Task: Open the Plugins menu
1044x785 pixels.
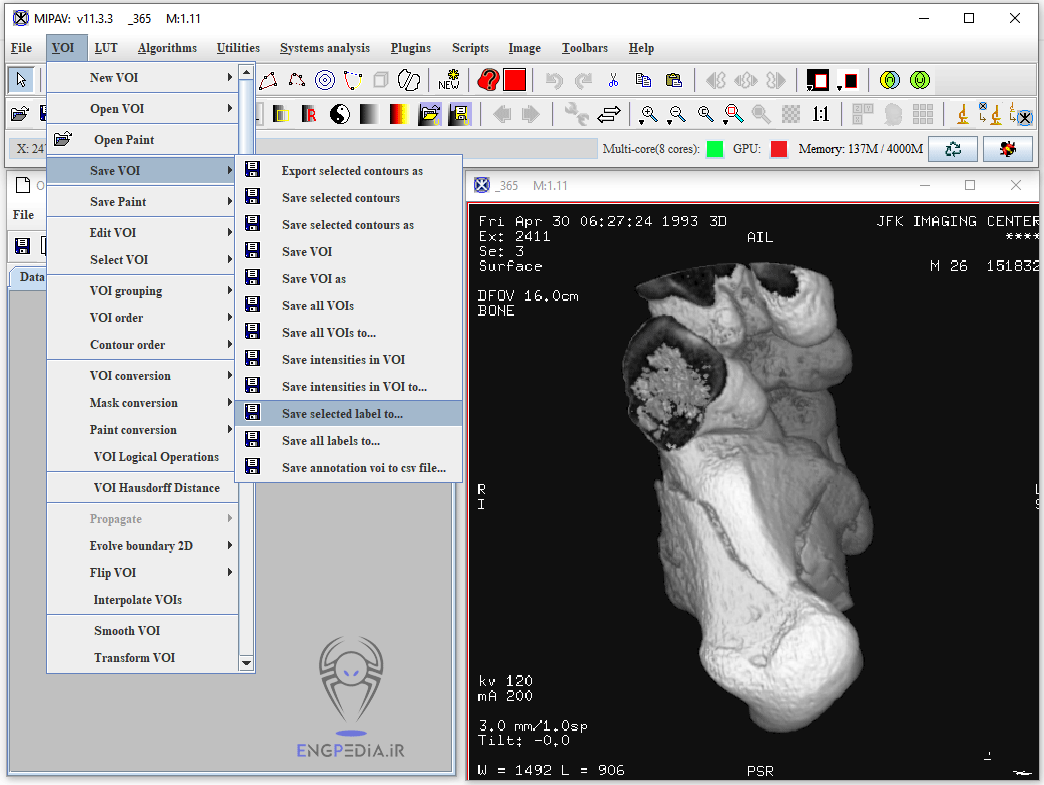Action: [410, 48]
